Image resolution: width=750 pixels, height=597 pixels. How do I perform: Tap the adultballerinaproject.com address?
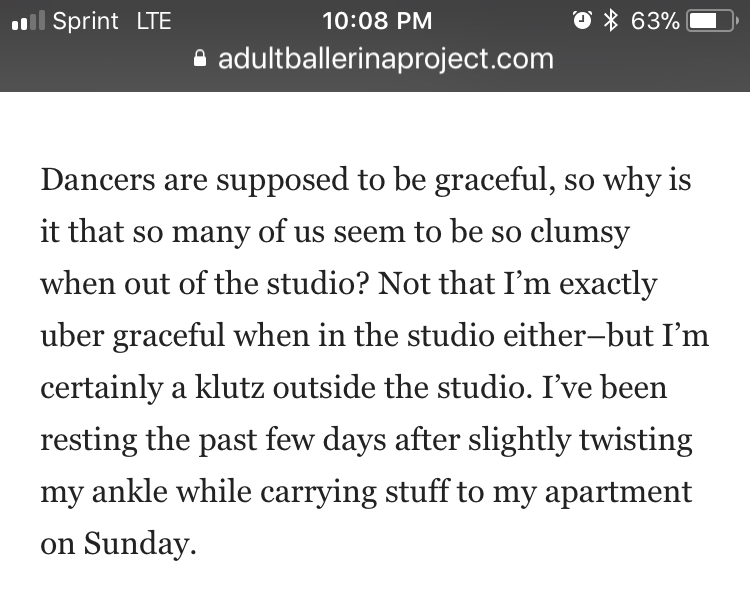coord(385,58)
